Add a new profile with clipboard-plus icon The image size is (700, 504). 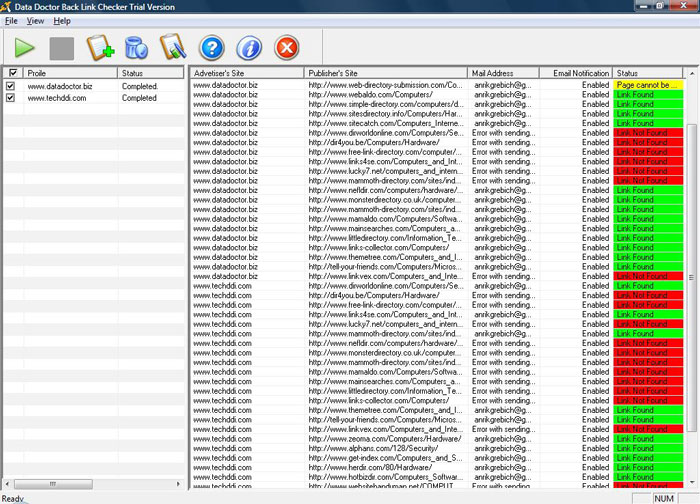click(100, 48)
